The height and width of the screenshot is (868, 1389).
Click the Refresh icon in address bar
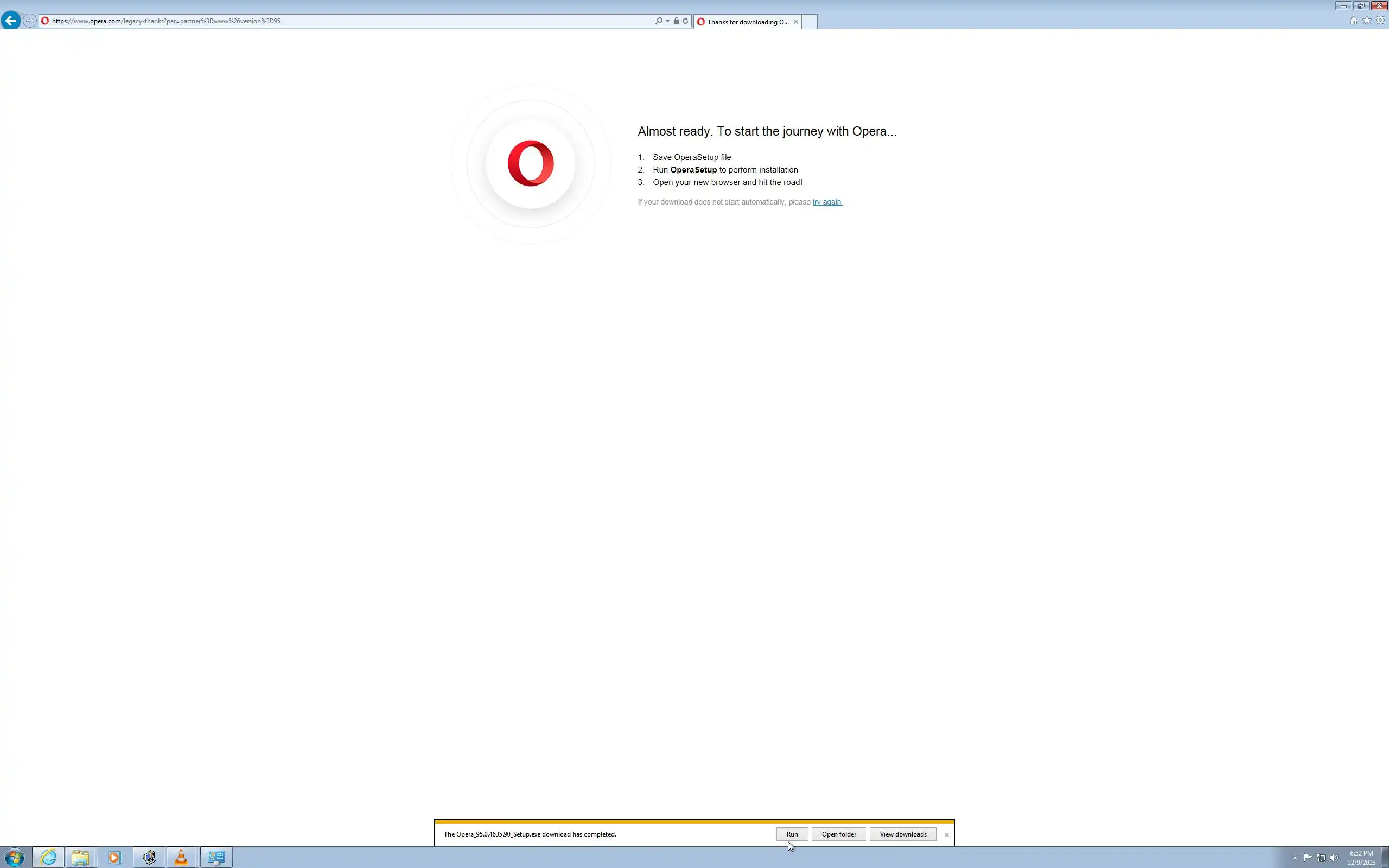pos(685,21)
